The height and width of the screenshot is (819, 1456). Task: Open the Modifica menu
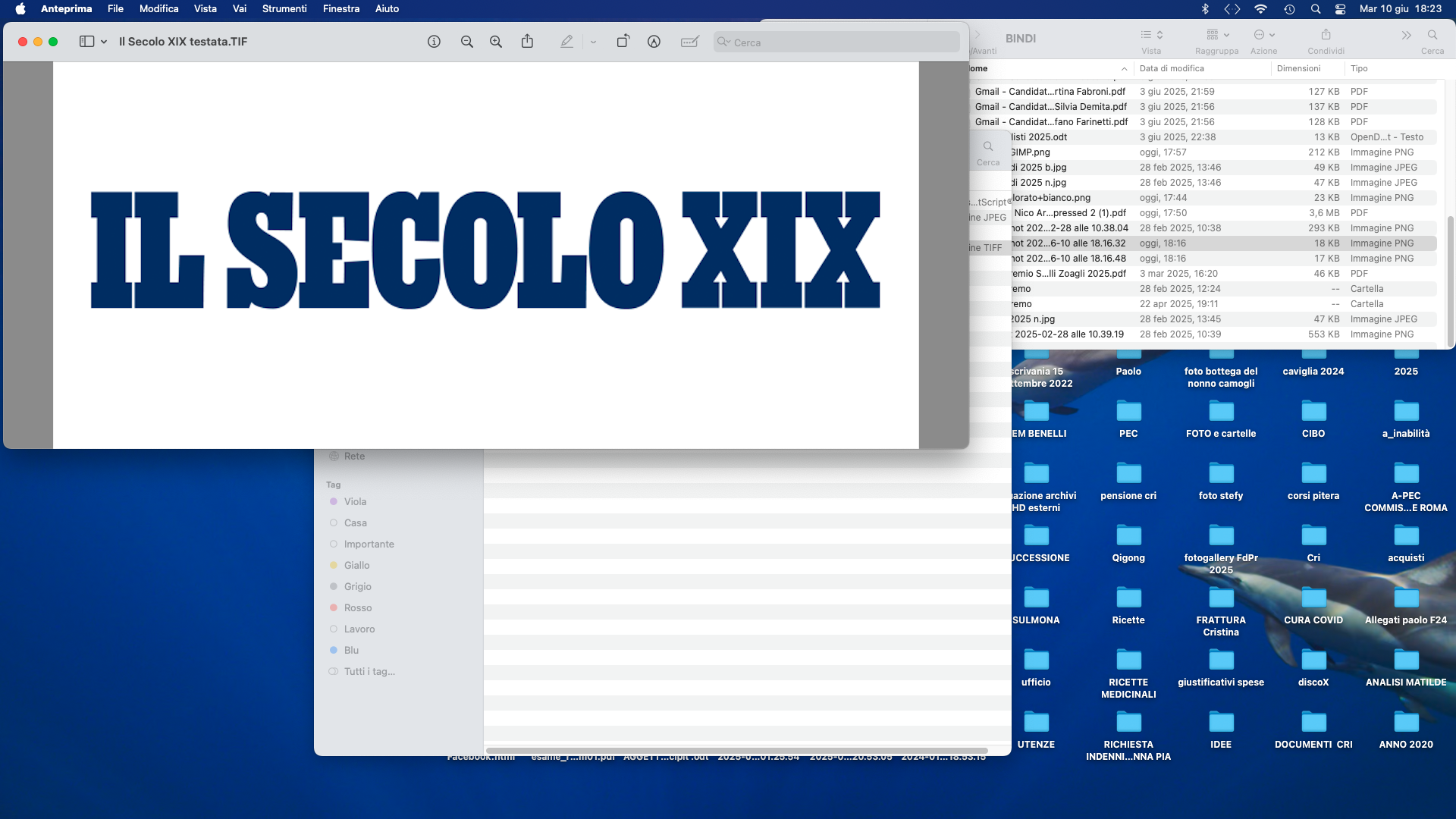coord(158,9)
